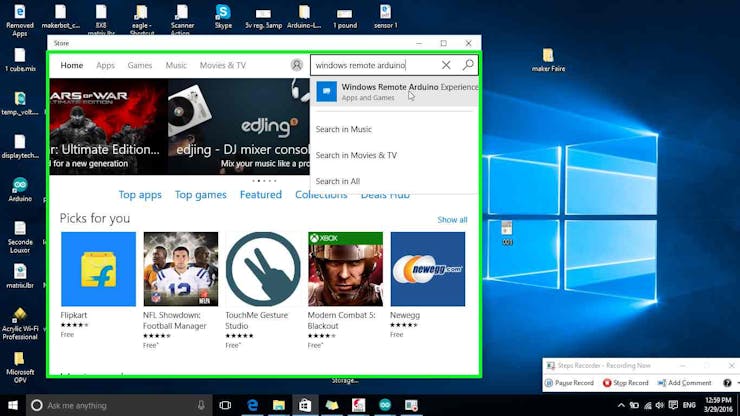The width and height of the screenshot is (740, 416).
Task: Open NFL Showdown Football Manager tile
Action: tap(181, 269)
